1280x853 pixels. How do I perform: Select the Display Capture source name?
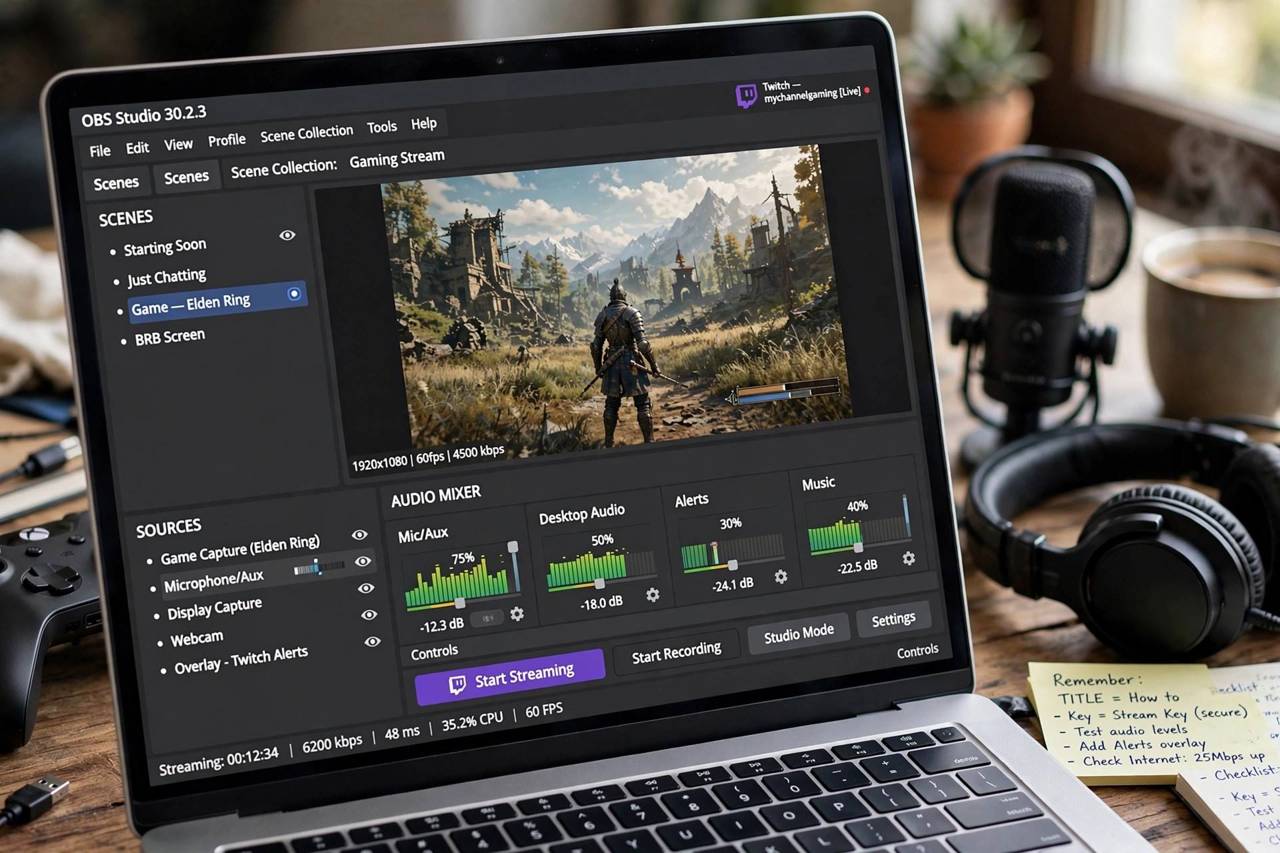214,609
